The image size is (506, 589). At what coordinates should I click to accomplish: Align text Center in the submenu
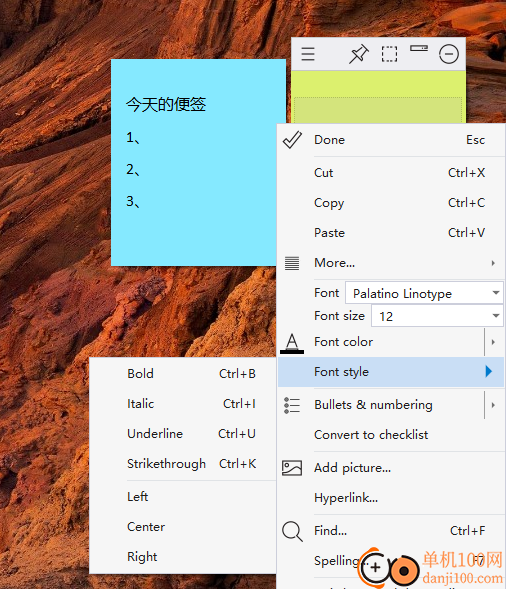[x=183, y=527]
